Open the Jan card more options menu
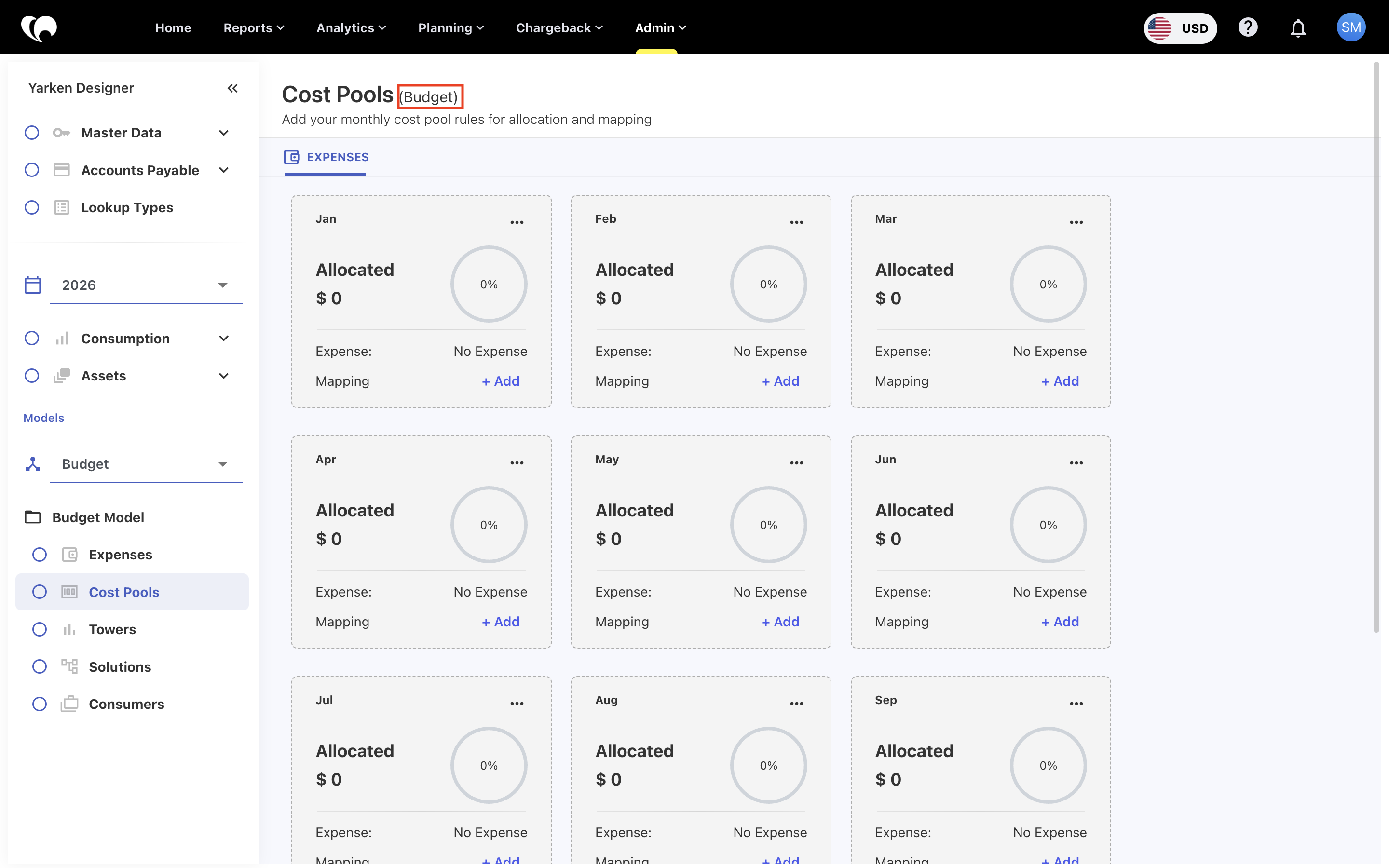Image resolution: width=1389 pixels, height=868 pixels. point(517,222)
